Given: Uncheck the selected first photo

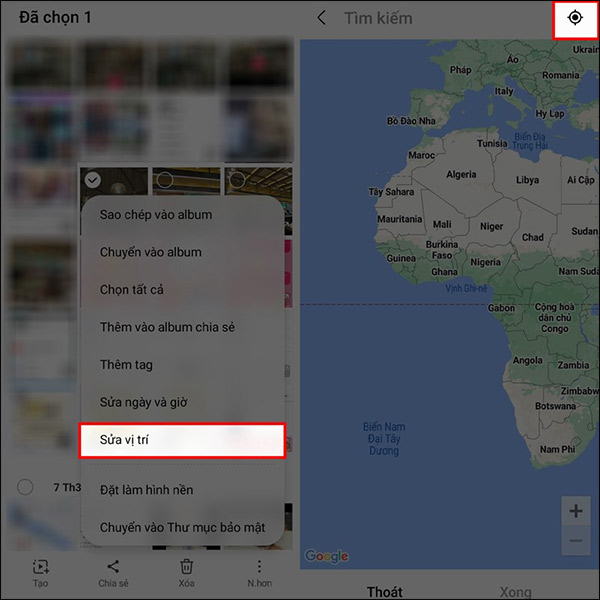Looking at the screenshot, I should click(93, 180).
